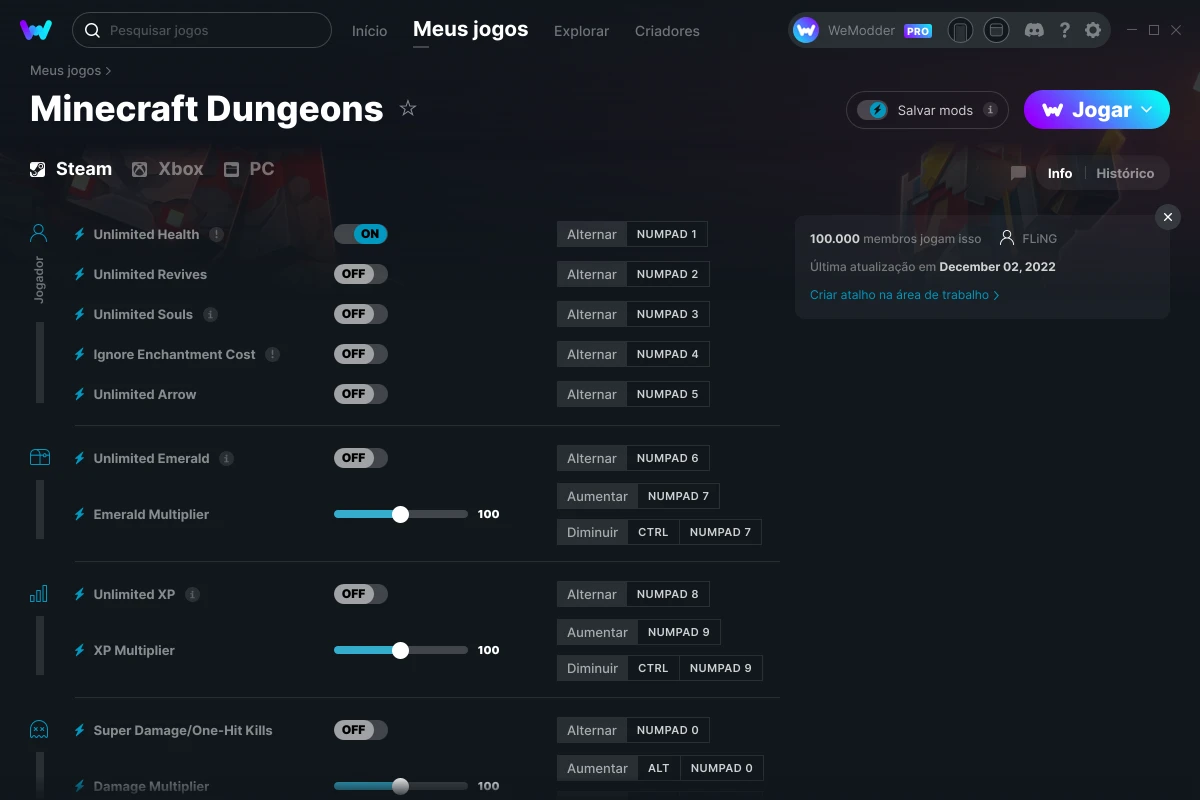Screen dimensions: 1200x800
Task: Disable the Unlimited Health toggle
Action: [x=360, y=233]
